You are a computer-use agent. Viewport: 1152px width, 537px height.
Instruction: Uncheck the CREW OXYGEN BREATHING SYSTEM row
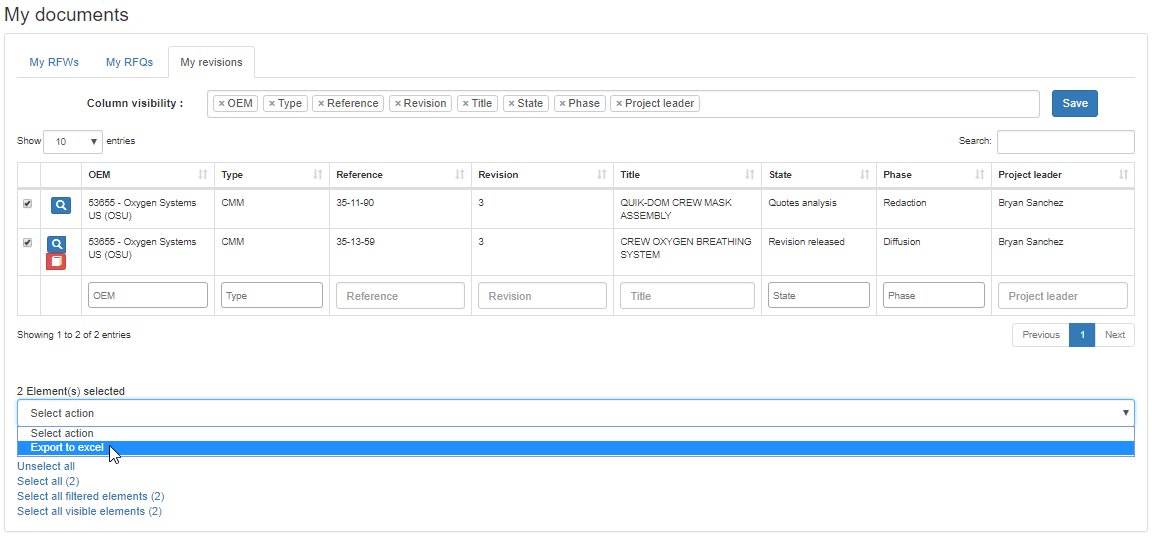click(27, 242)
